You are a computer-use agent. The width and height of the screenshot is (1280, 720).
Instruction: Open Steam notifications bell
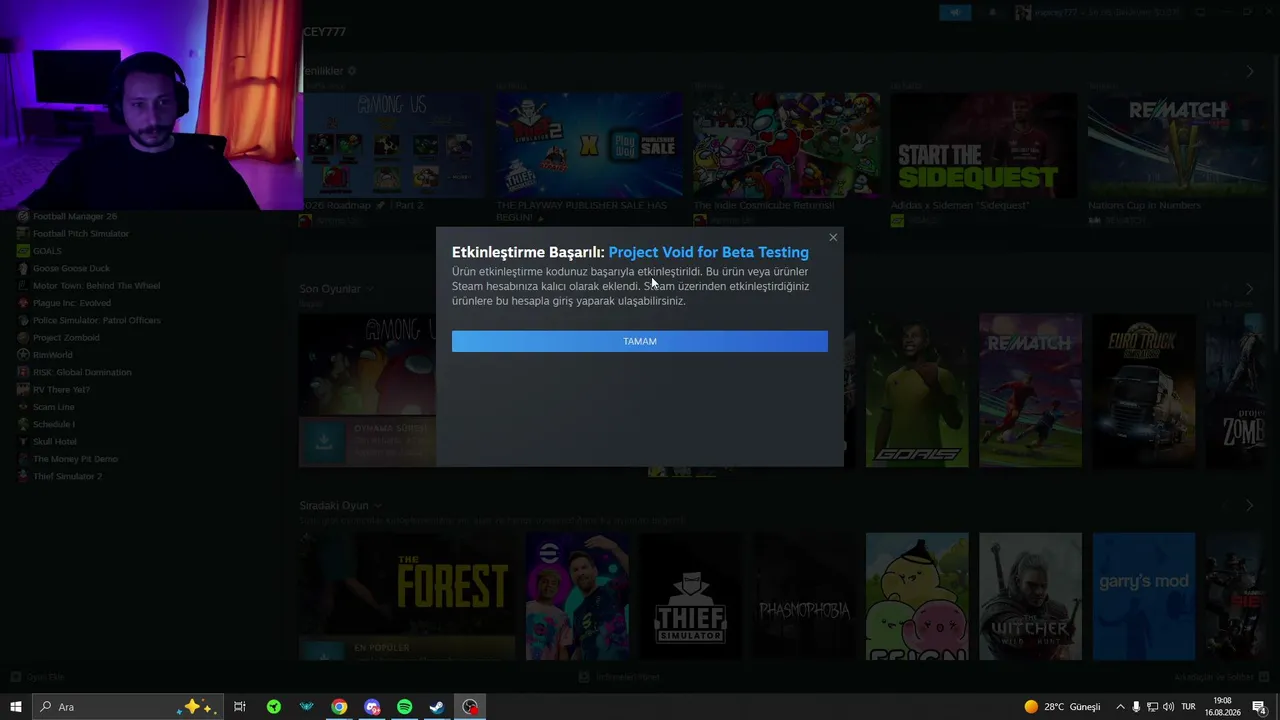click(992, 12)
